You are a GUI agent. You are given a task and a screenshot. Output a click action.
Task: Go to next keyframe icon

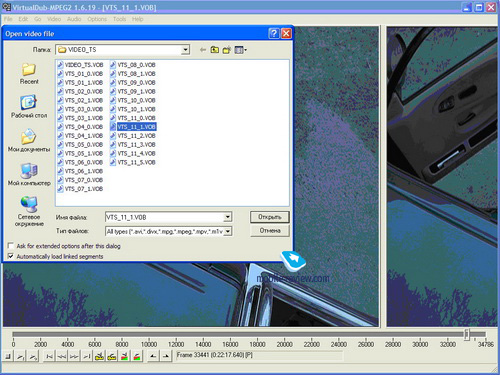pos(112,357)
